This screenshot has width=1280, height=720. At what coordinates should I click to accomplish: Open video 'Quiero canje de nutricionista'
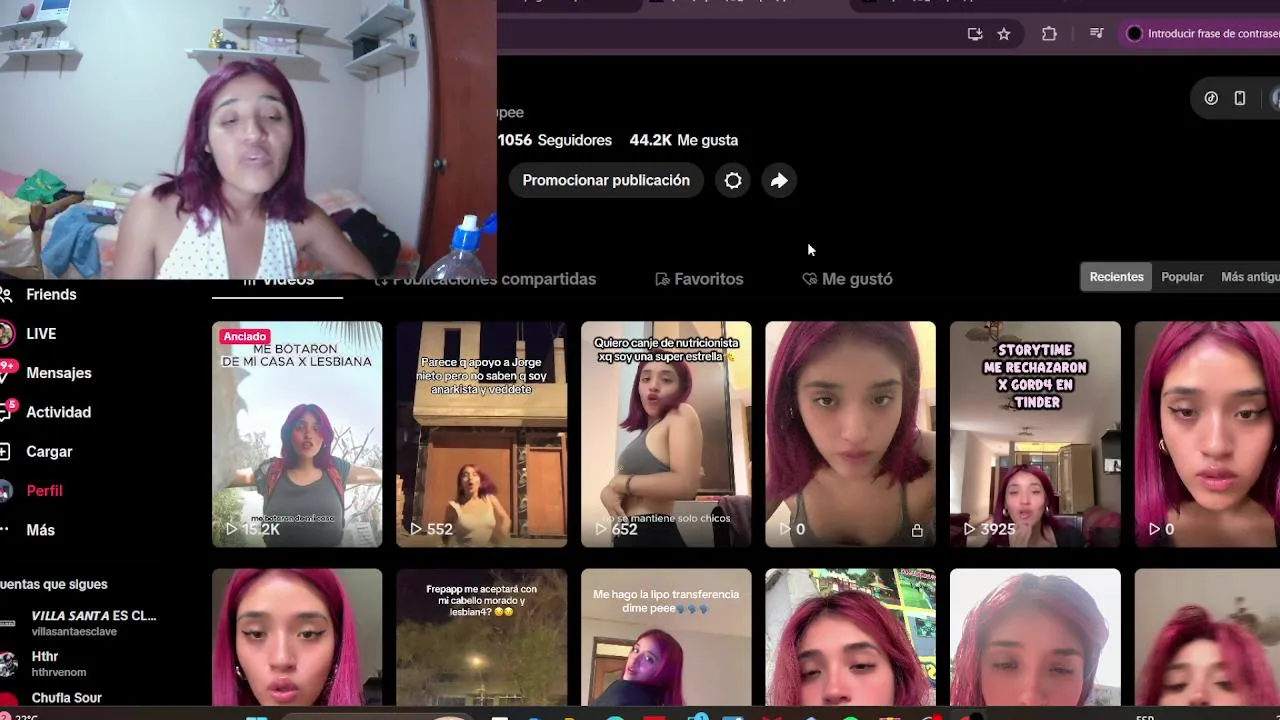(x=666, y=434)
